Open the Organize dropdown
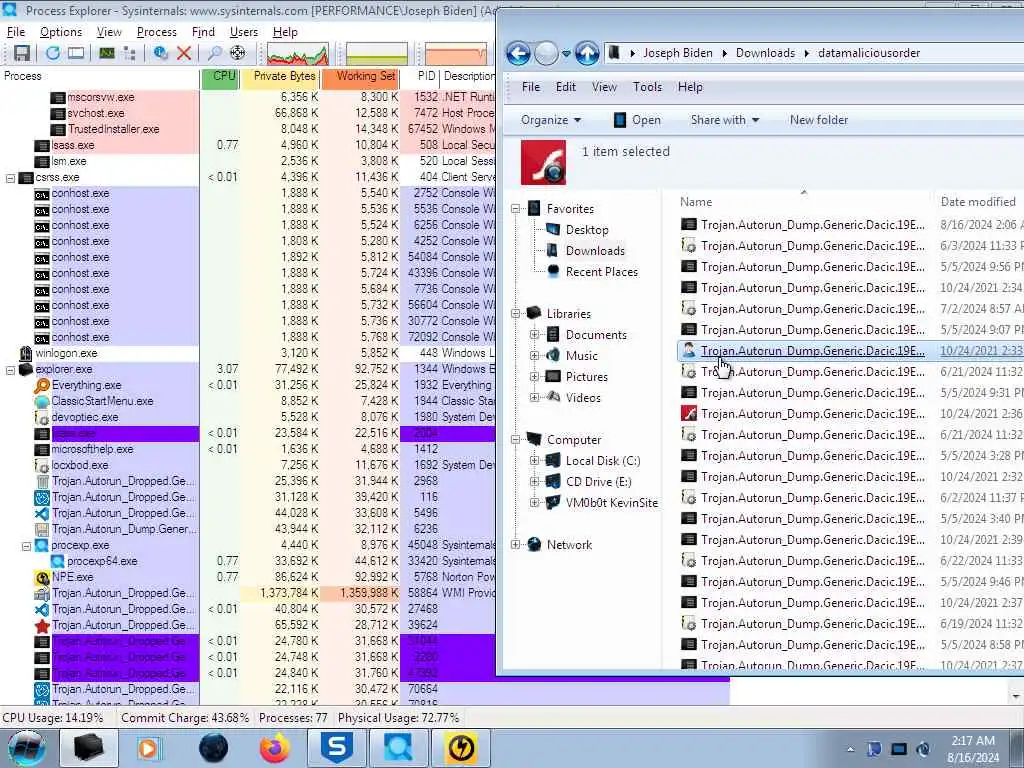Viewport: 1024px width, 768px height. 551,120
